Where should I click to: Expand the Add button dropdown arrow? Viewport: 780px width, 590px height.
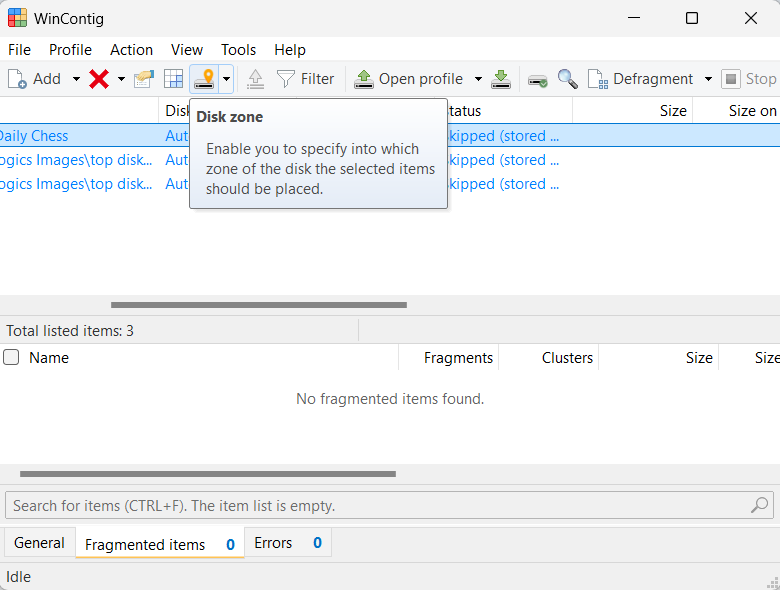(x=76, y=79)
